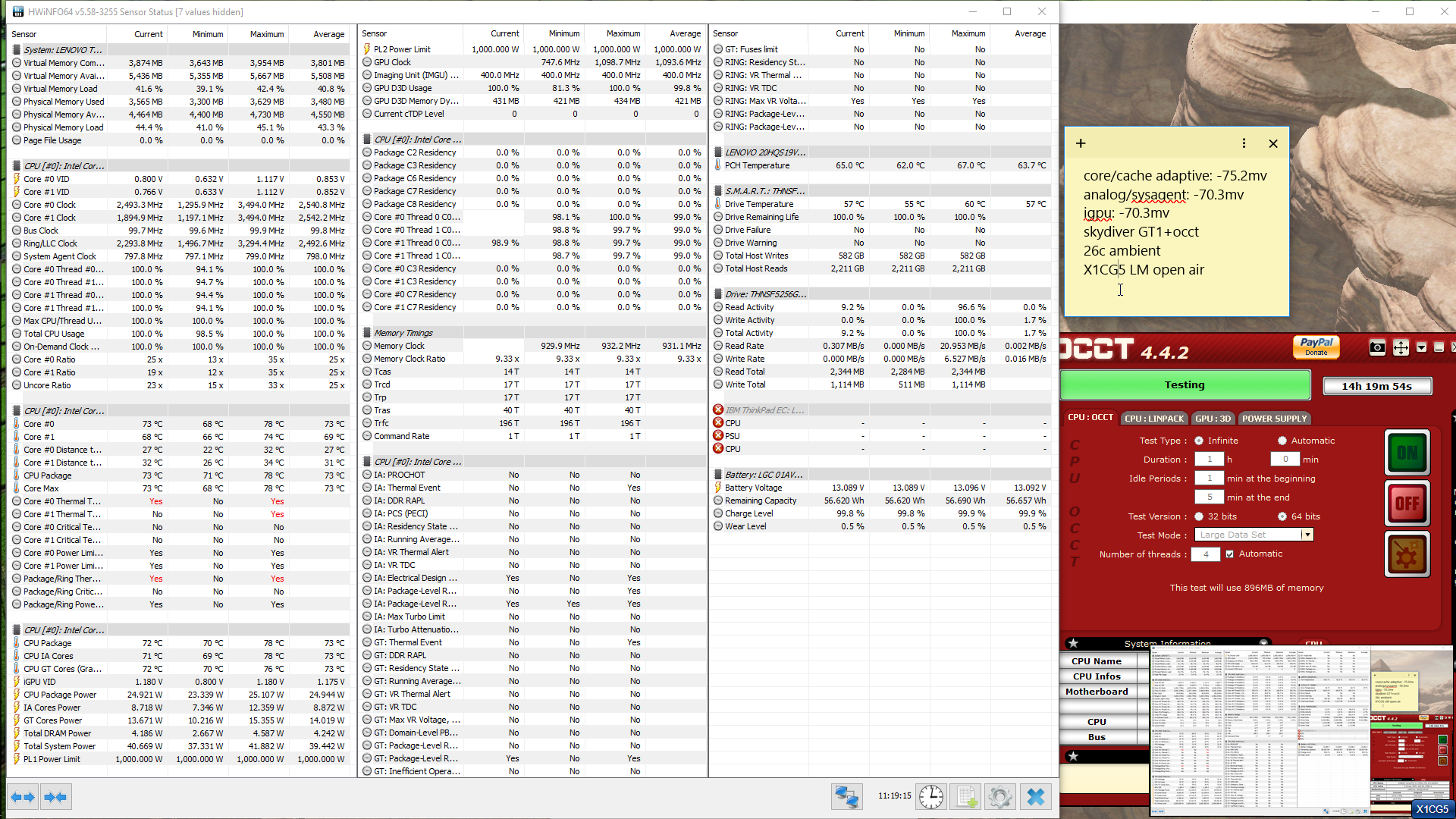Screen dimensions: 1456x819
Task: Switch to the GPU:3D tab
Action: (x=1213, y=419)
